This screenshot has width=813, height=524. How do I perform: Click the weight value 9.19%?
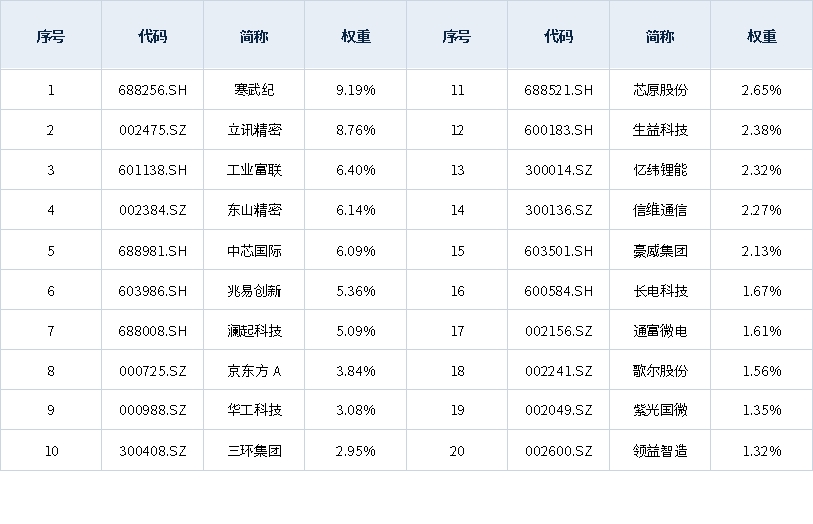(356, 90)
